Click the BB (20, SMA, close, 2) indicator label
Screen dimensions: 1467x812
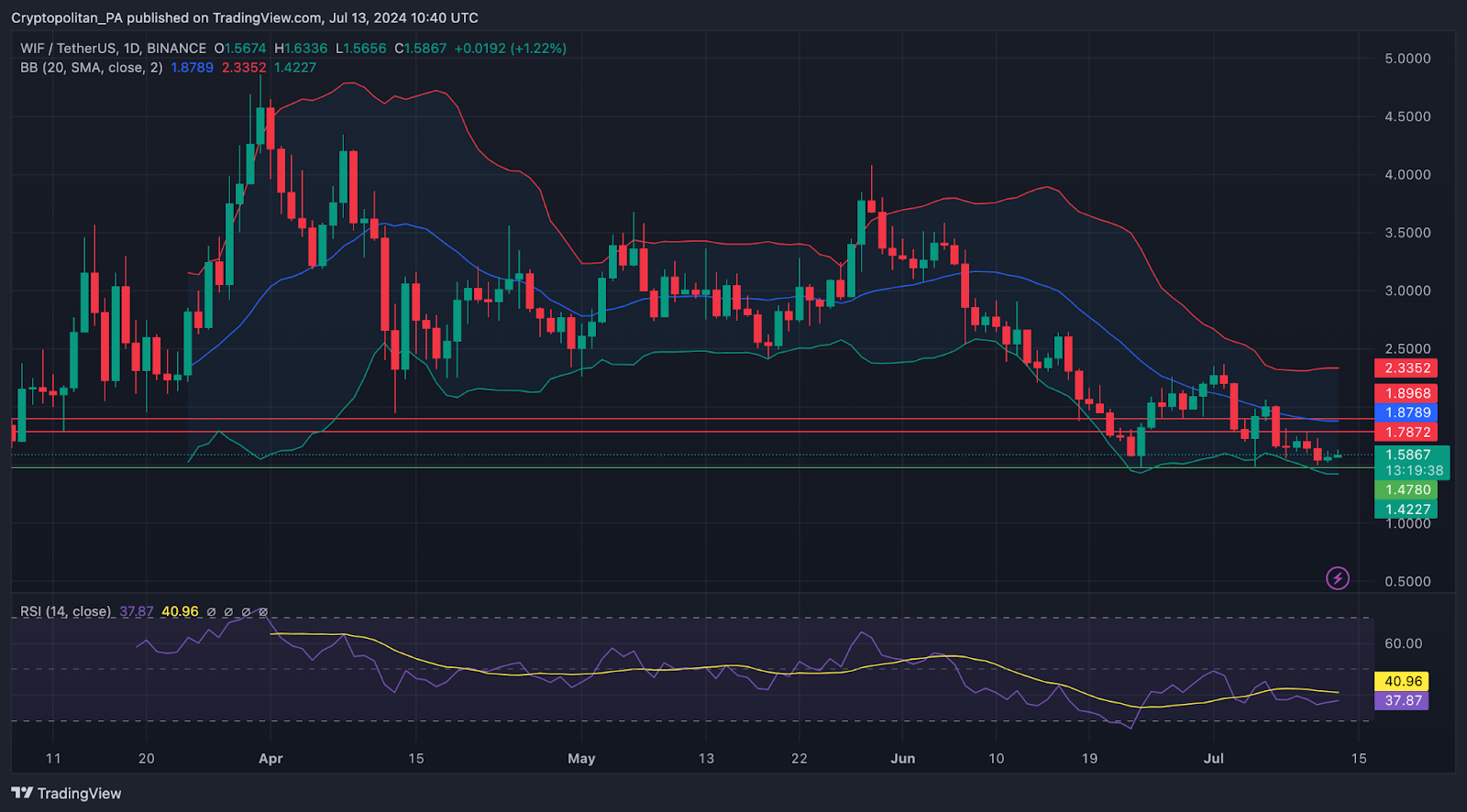pyautogui.click(x=92, y=68)
